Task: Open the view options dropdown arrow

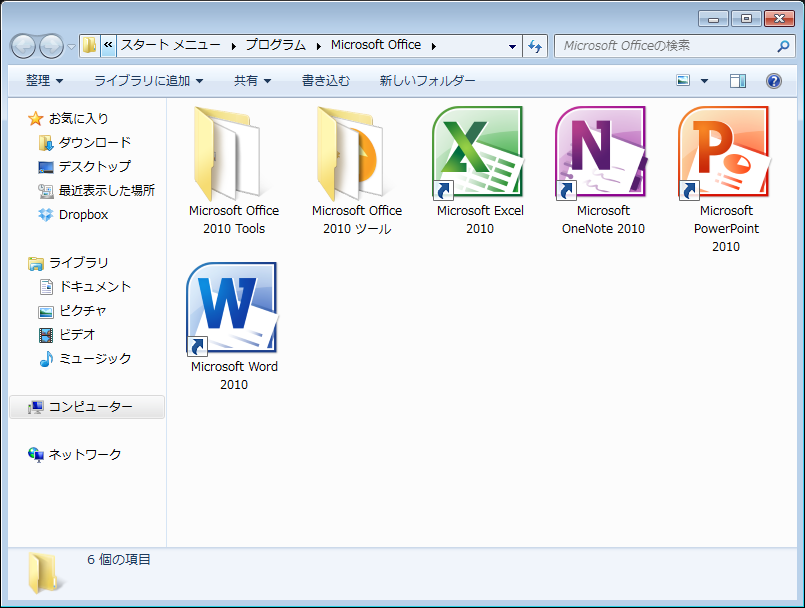Action: (x=704, y=81)
